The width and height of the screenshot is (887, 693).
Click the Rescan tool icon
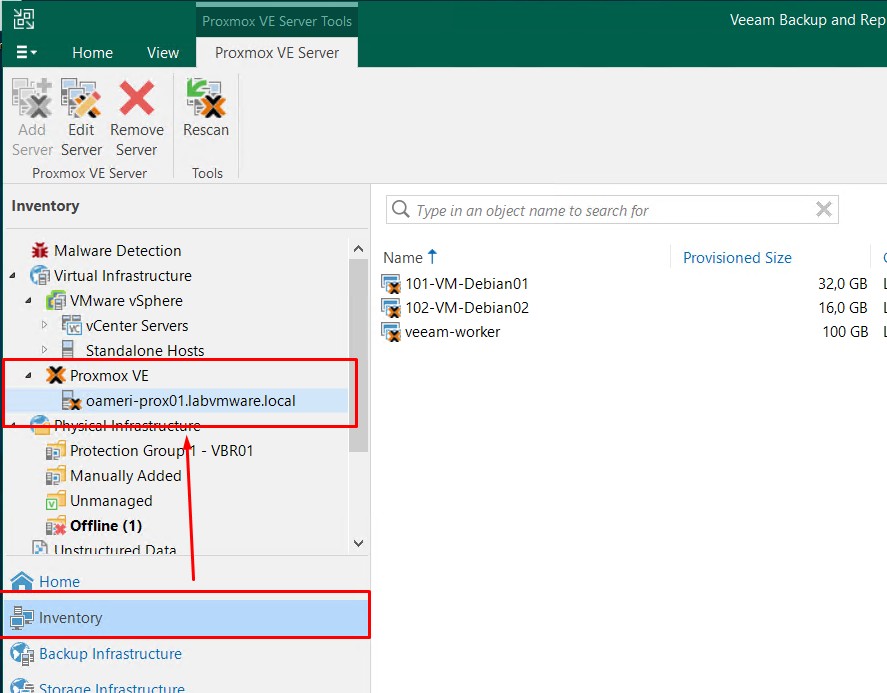[x=206, y=100]
